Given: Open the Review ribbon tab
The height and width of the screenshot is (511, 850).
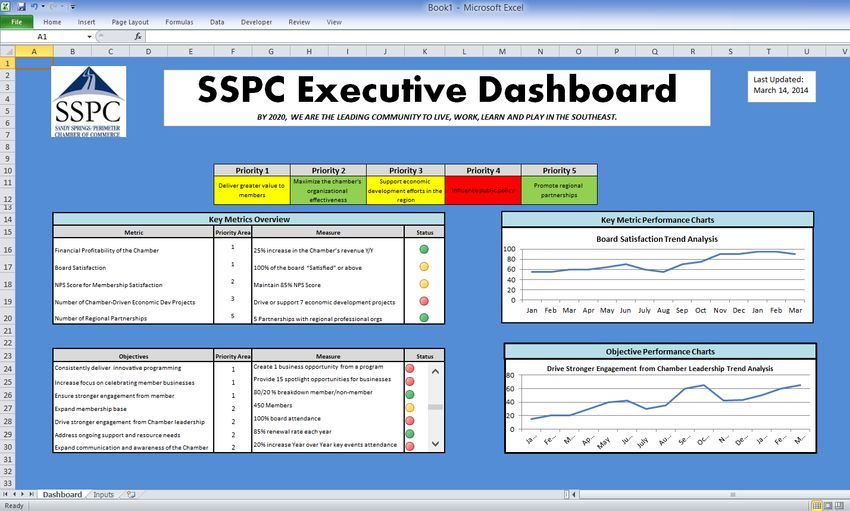Looking at the screenshot, I should pos(299,22).
